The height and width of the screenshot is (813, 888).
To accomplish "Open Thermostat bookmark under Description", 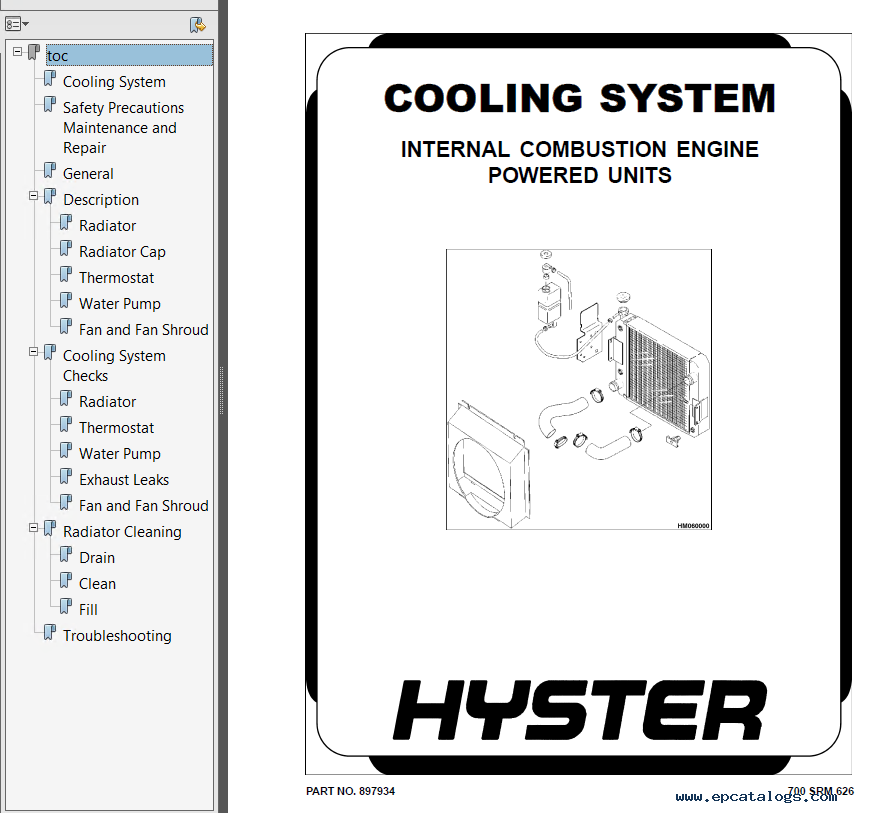I will pos(116,278).
